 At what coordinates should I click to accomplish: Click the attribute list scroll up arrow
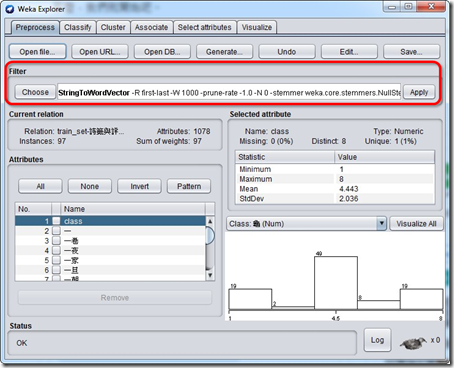[210, 221]
